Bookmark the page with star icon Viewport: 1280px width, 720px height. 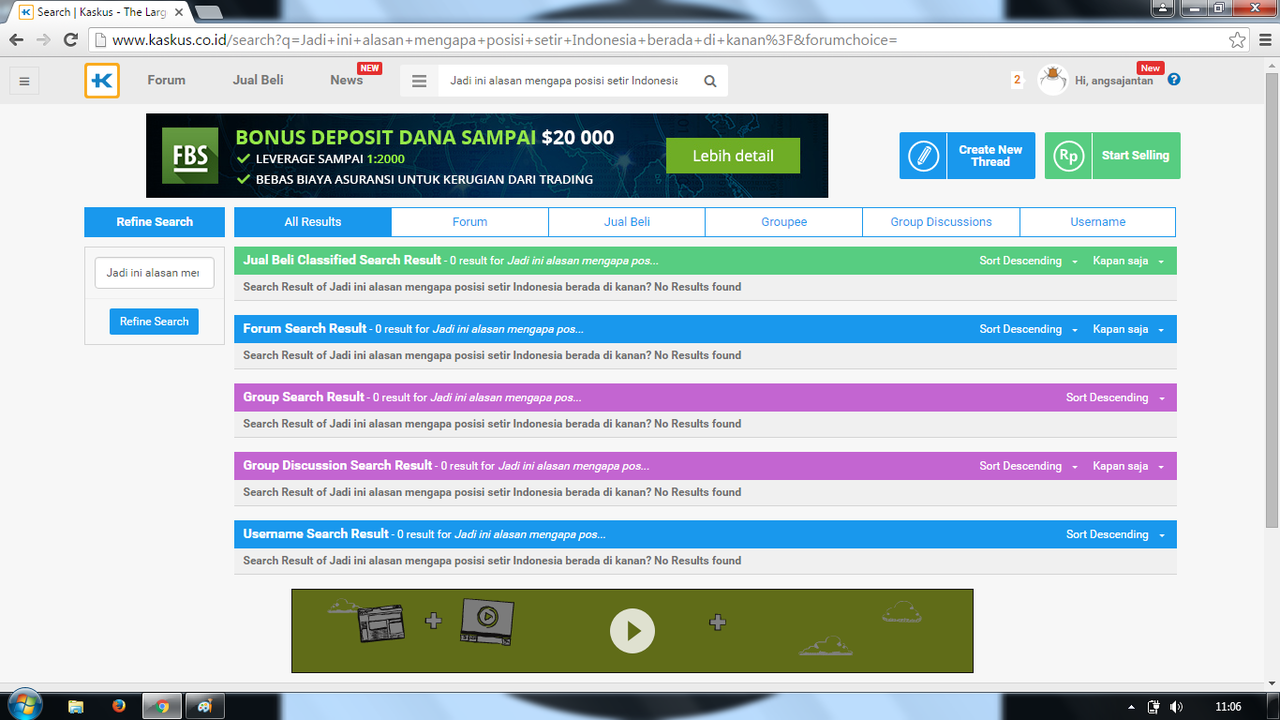(1238, 40)
